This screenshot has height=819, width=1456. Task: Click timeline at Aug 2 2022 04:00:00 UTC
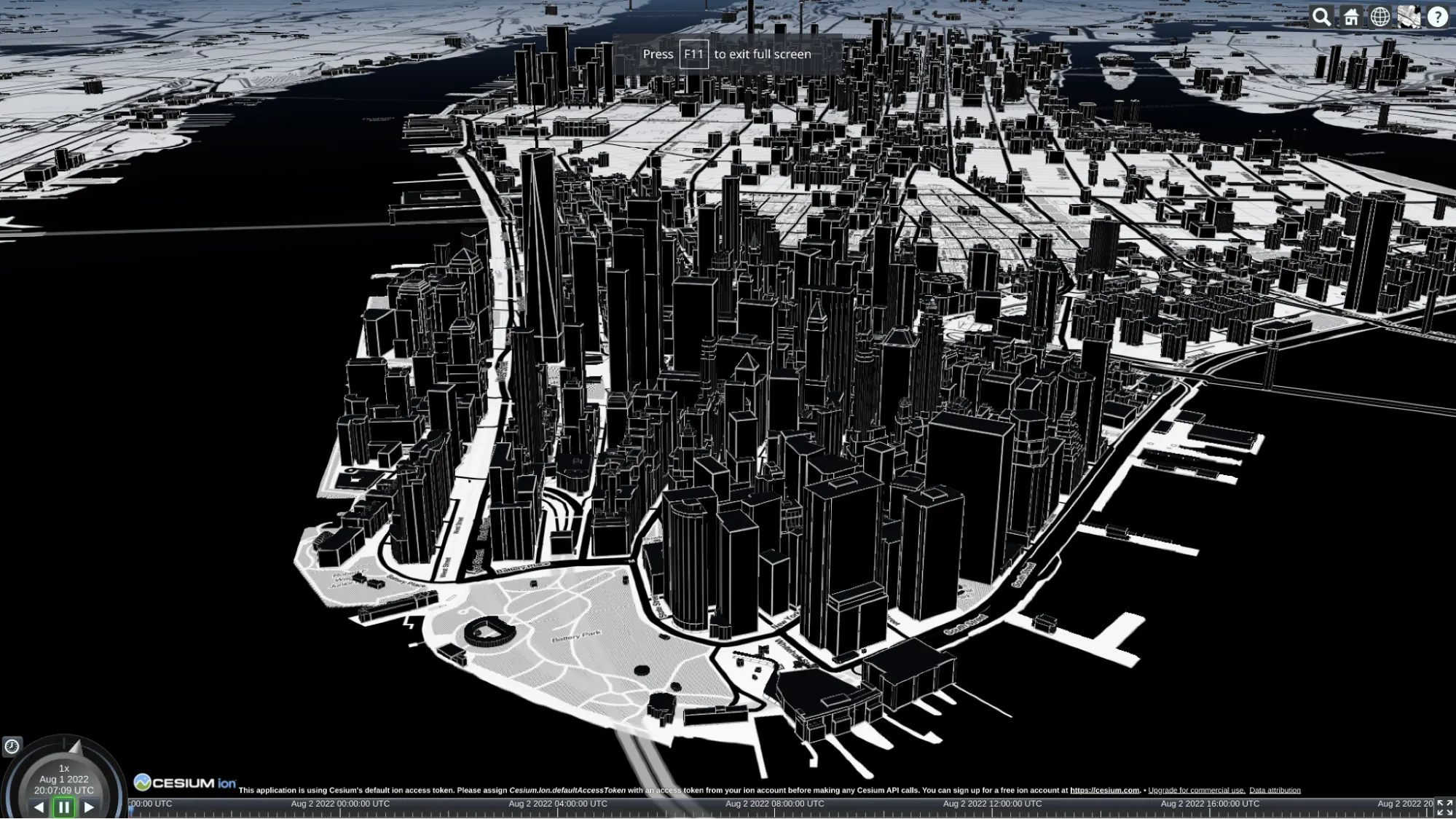[558, 804]
